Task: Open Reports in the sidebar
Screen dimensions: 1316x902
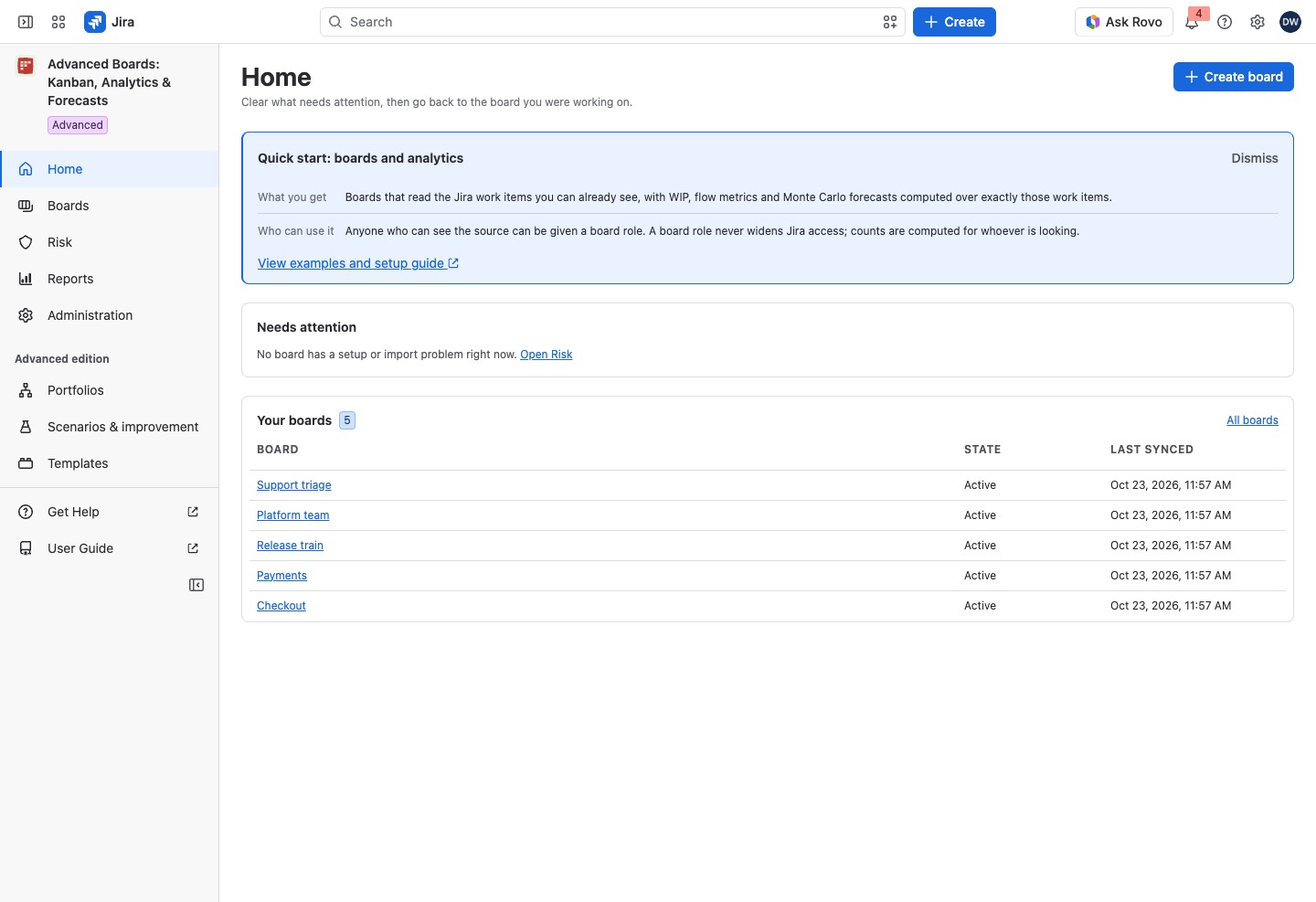Action: point(110,279)
